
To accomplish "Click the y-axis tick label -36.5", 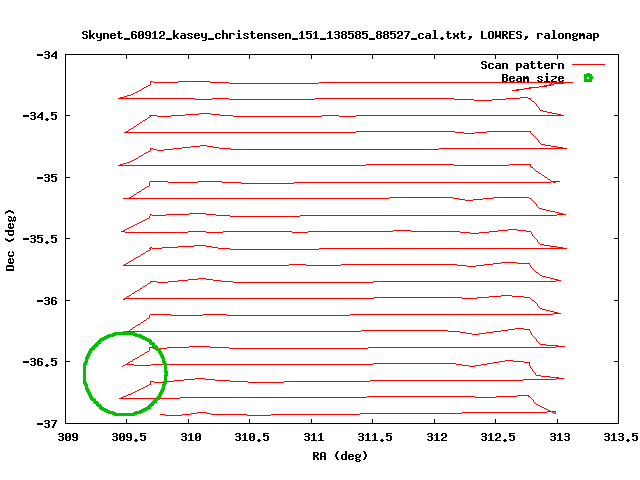I will (40, 362).
